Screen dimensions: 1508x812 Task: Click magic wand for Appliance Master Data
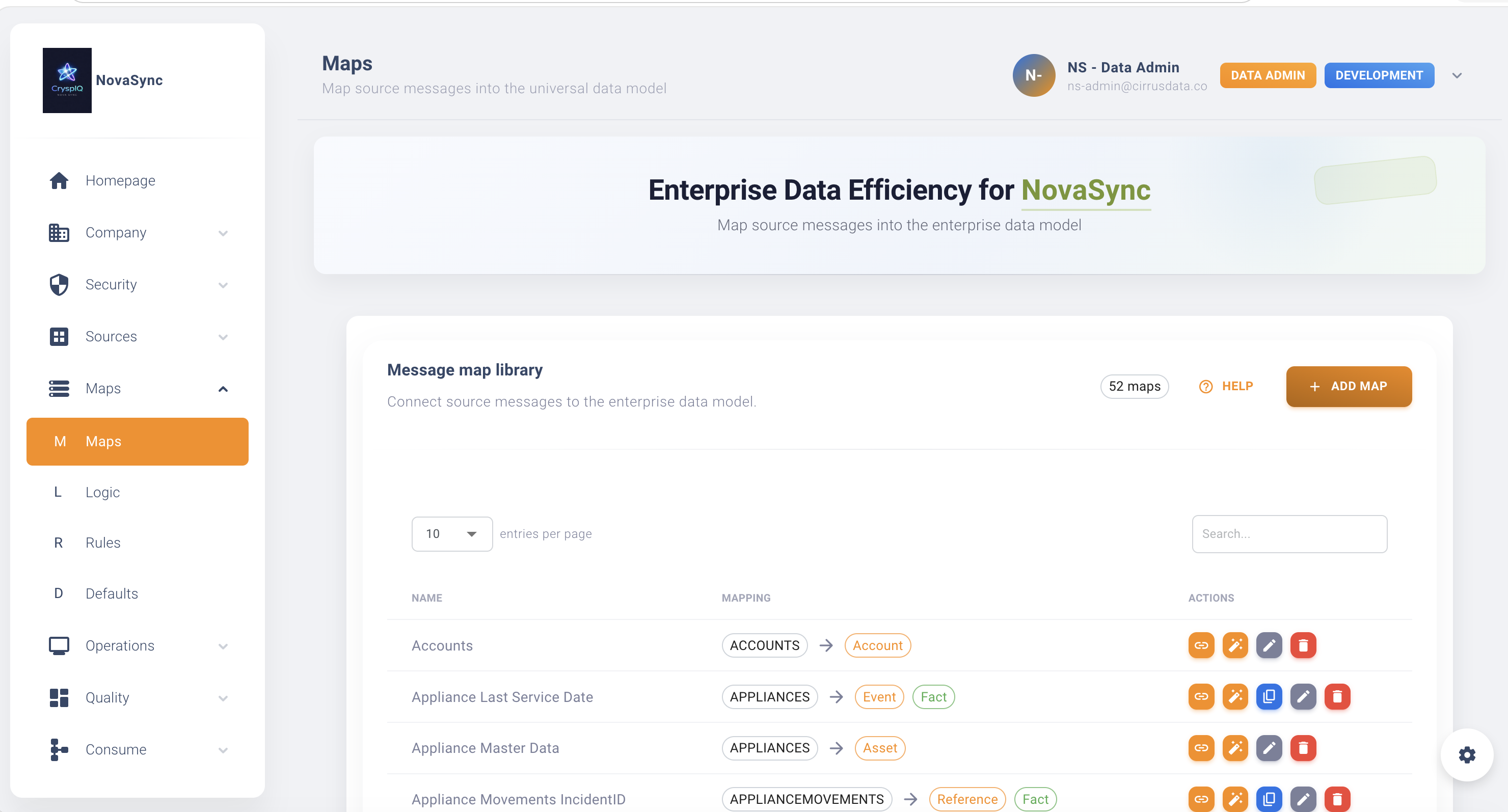point(1235,748)
